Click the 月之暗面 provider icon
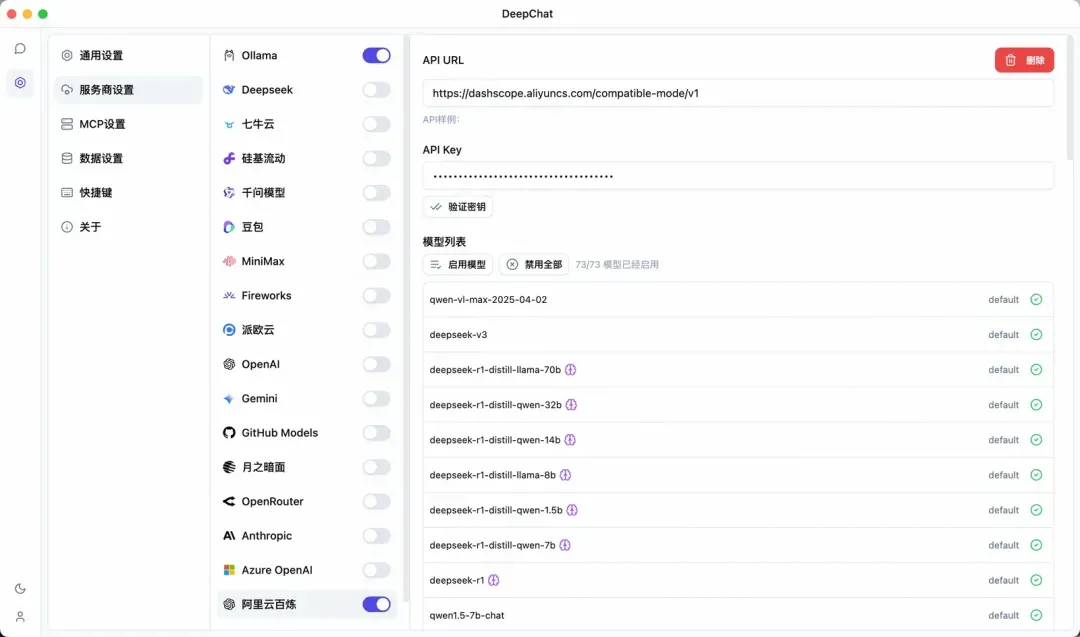Screen dimensions: 1080x637 pyautogui.click(x=229, y=467)
